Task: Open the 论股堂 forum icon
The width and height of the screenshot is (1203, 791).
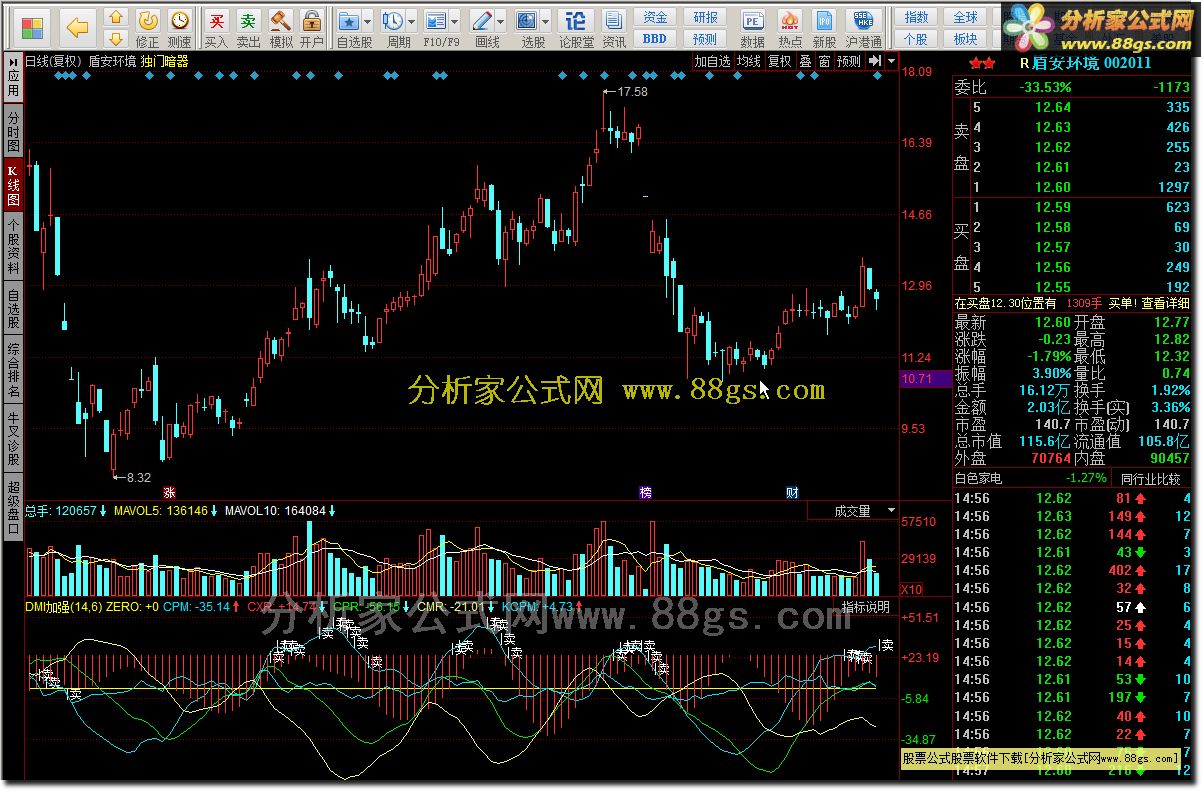Action: pos(575,20)
